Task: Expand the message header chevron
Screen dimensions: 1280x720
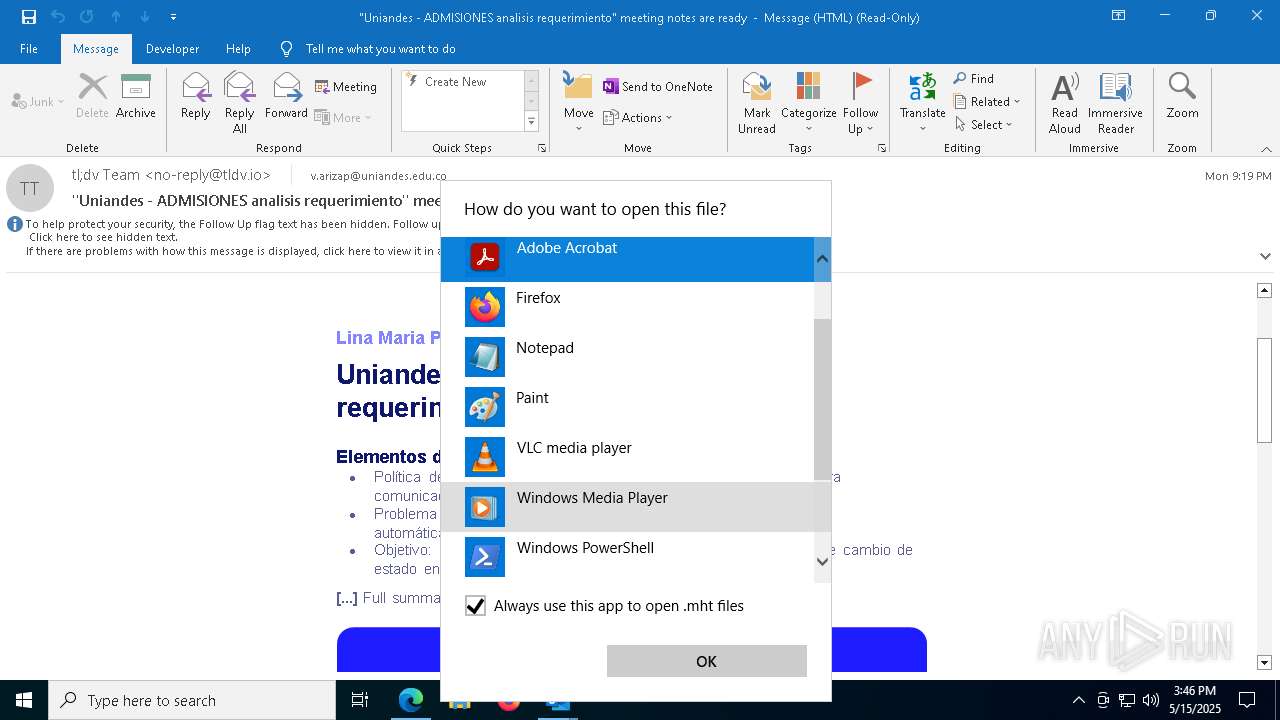Action: coord(1265,256)
